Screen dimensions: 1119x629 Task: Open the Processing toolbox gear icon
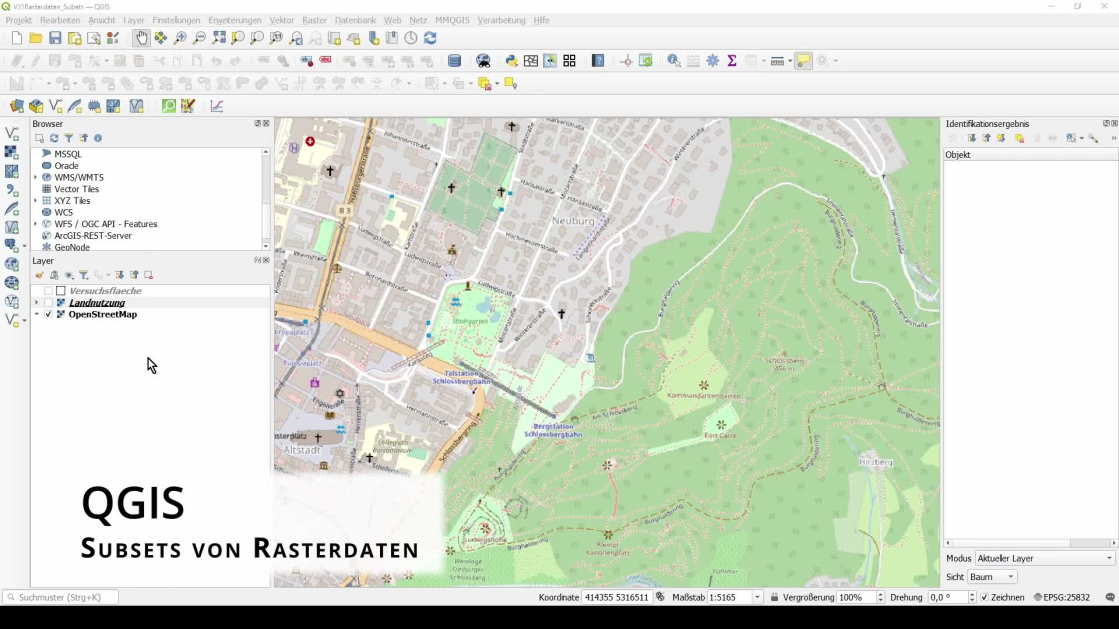click(712, 61)
